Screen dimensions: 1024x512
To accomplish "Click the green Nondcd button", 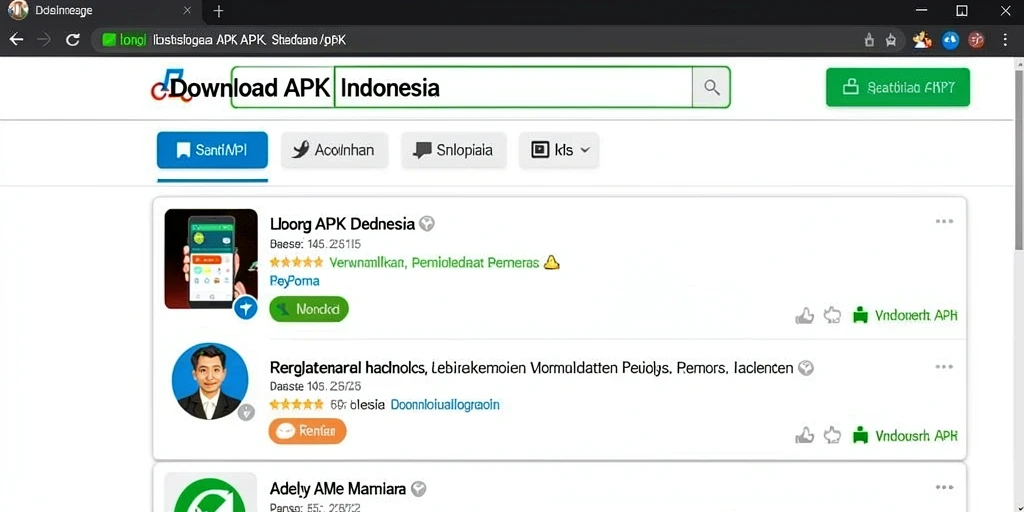I will pyautogui.click(x=309, y=309).
